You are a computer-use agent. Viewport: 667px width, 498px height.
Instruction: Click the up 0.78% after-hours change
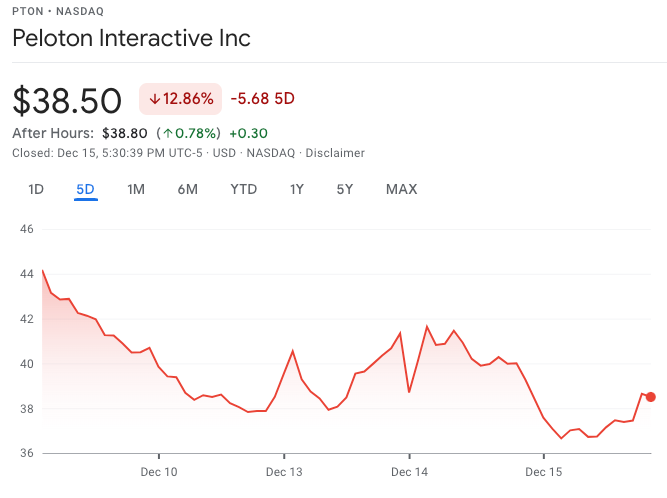(x=188, y=134)
